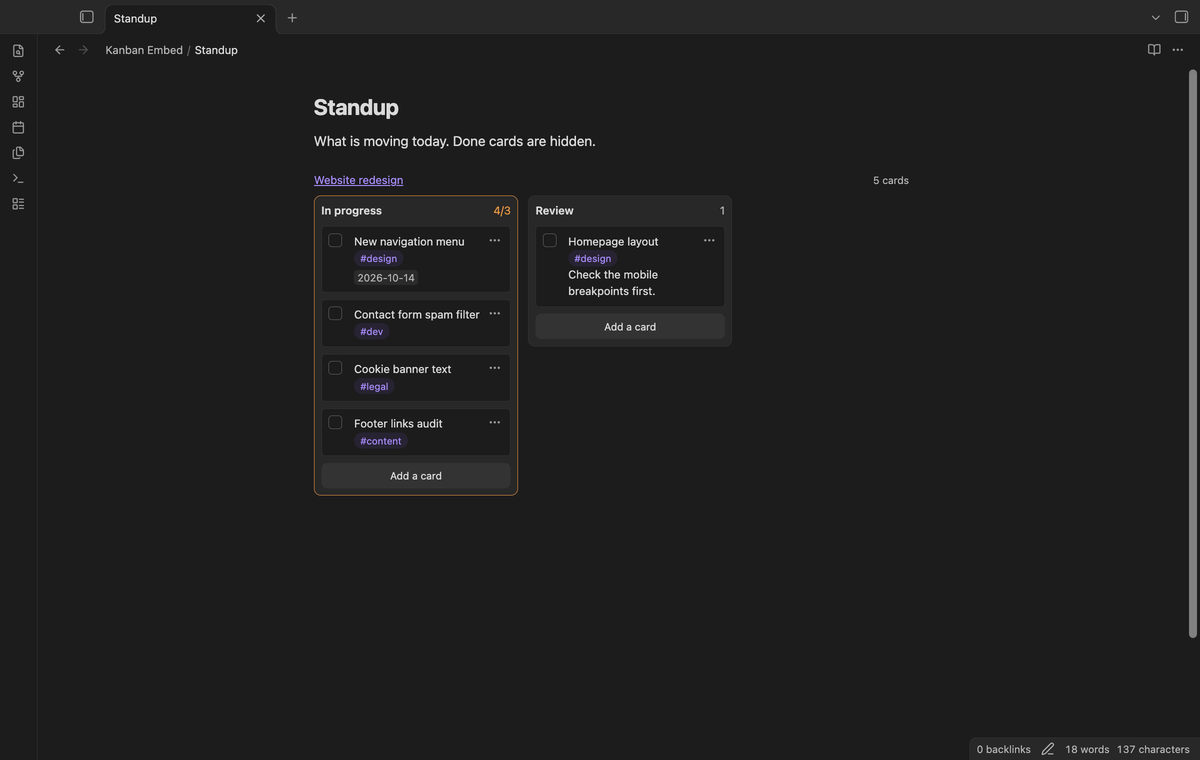Open more options menu in header
1200x760 pixels.
click(1178, 50)
